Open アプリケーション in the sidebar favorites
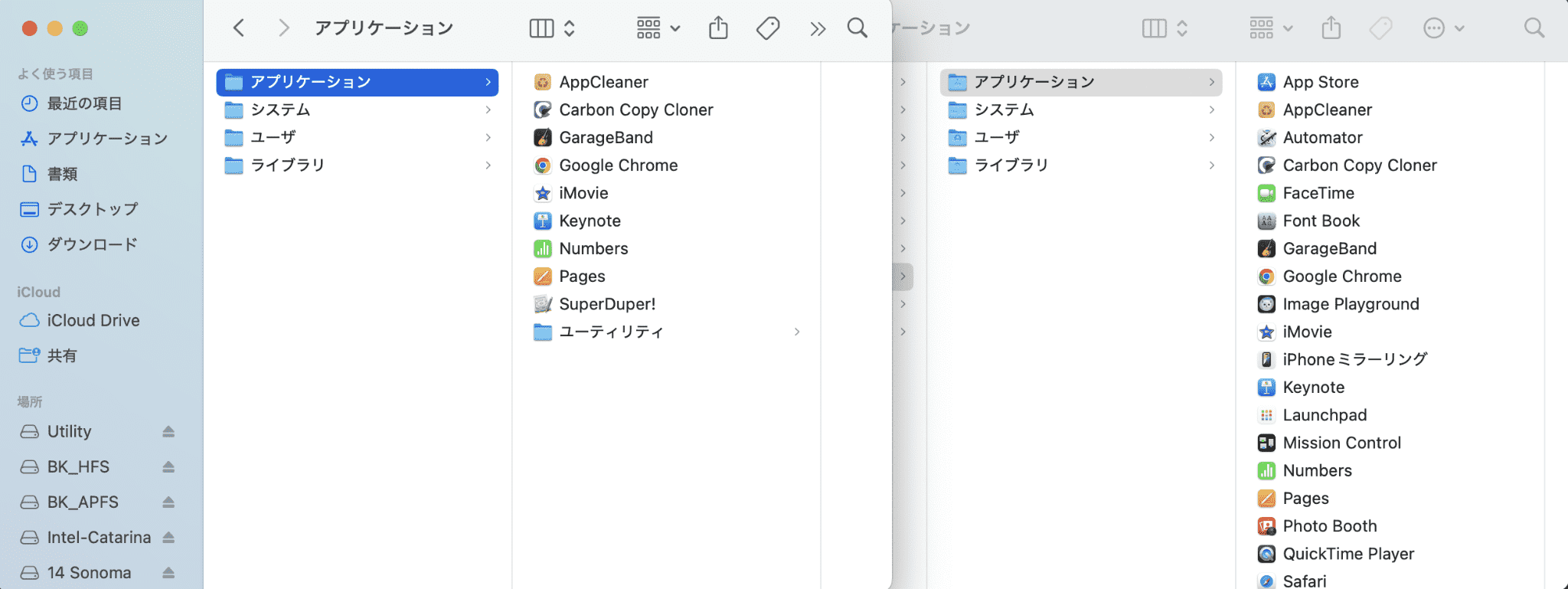The height and width of the screenshot is (589, 1568). point(93,139)
